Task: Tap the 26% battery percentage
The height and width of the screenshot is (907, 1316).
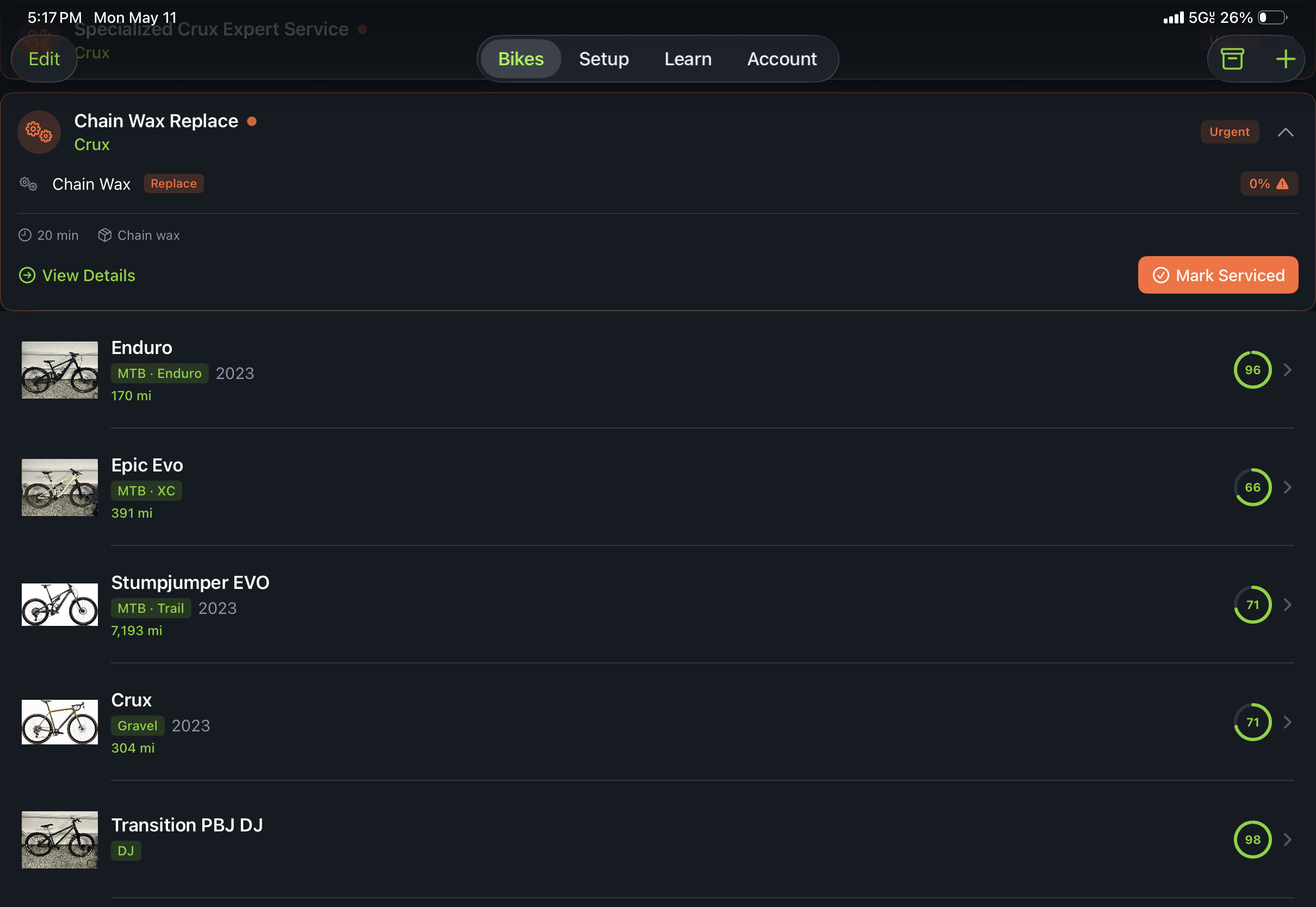Action: point(1236,17)
